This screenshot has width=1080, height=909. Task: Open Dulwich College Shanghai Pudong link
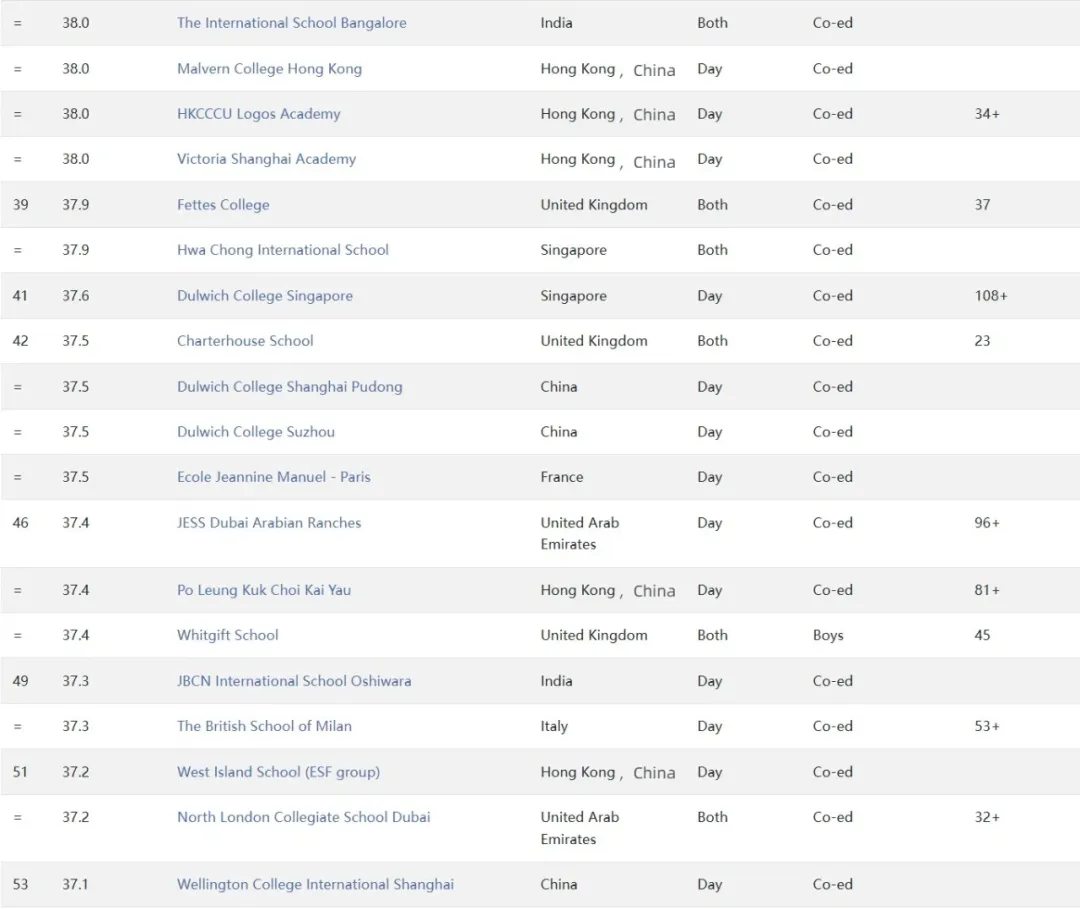[x=289, y=387]
